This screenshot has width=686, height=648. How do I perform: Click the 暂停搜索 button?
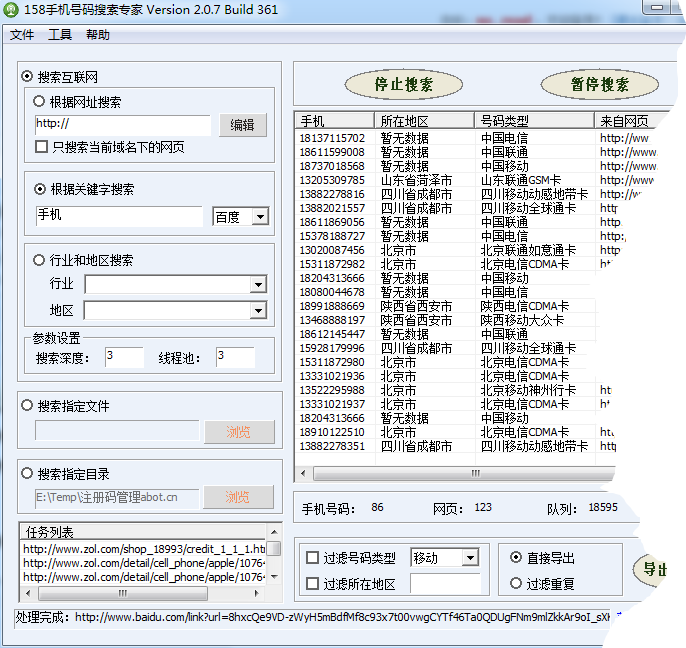(599, 84)
